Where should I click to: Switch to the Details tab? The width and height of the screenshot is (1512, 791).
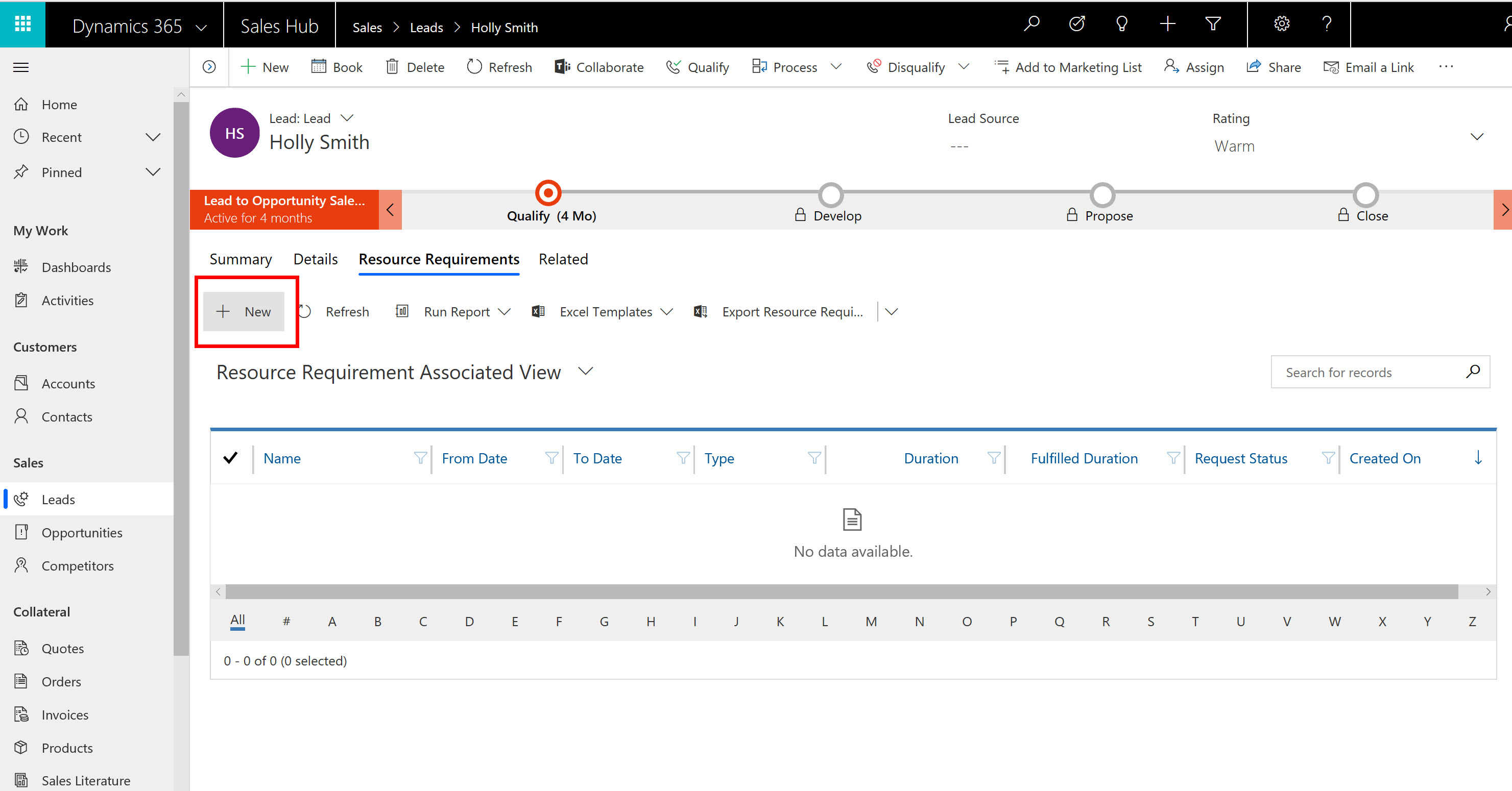315,259
